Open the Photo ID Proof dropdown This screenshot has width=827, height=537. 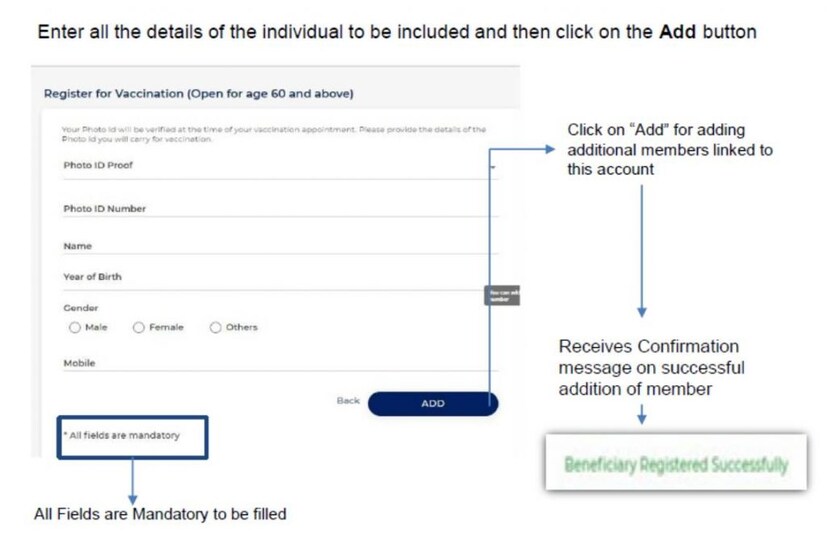pos(278,167)
